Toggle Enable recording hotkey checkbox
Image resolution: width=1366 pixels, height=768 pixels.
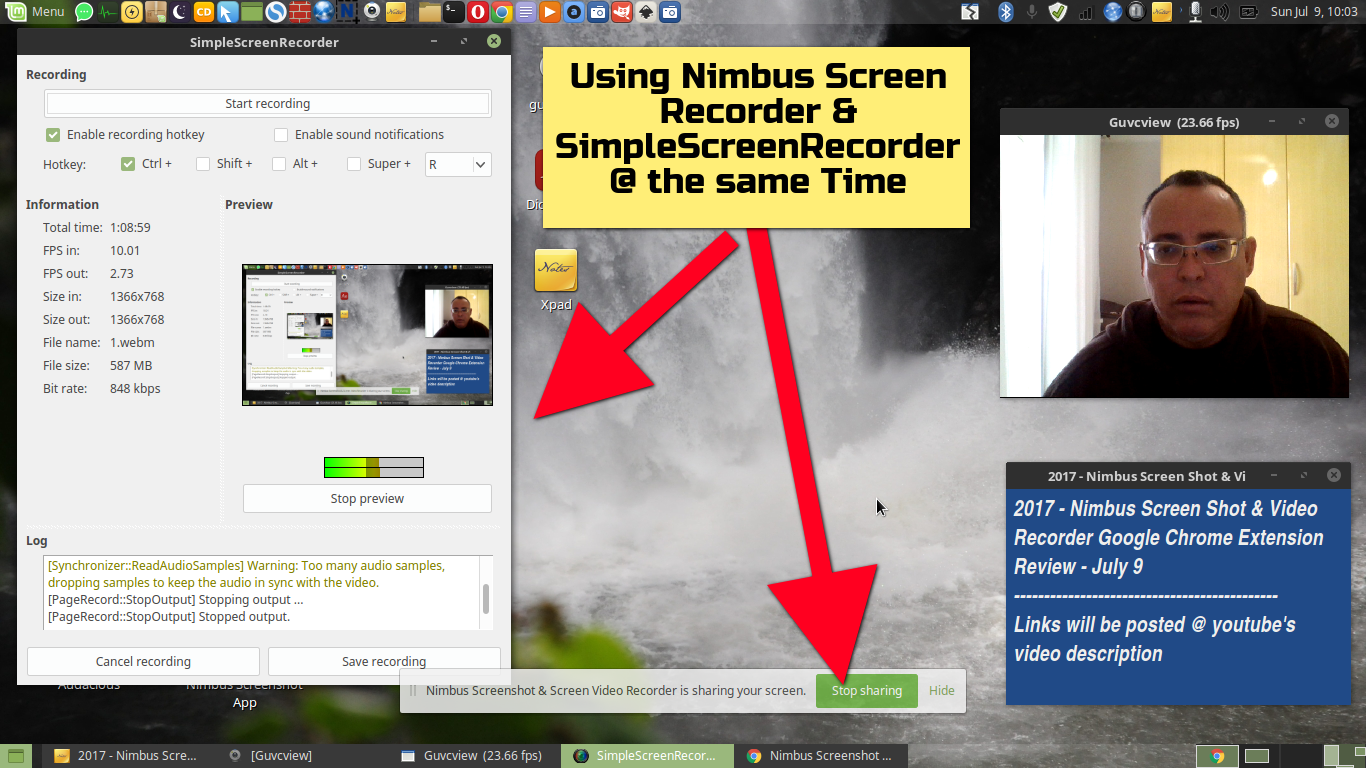tap(53, 134)
